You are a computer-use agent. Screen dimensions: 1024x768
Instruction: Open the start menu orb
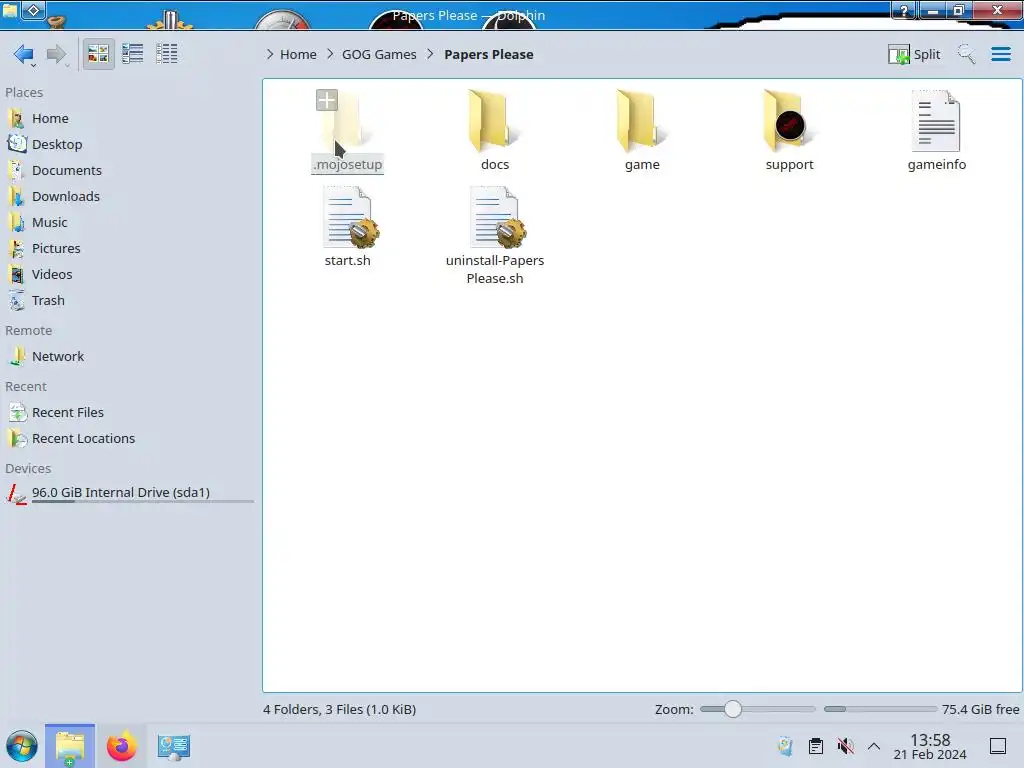22,746
